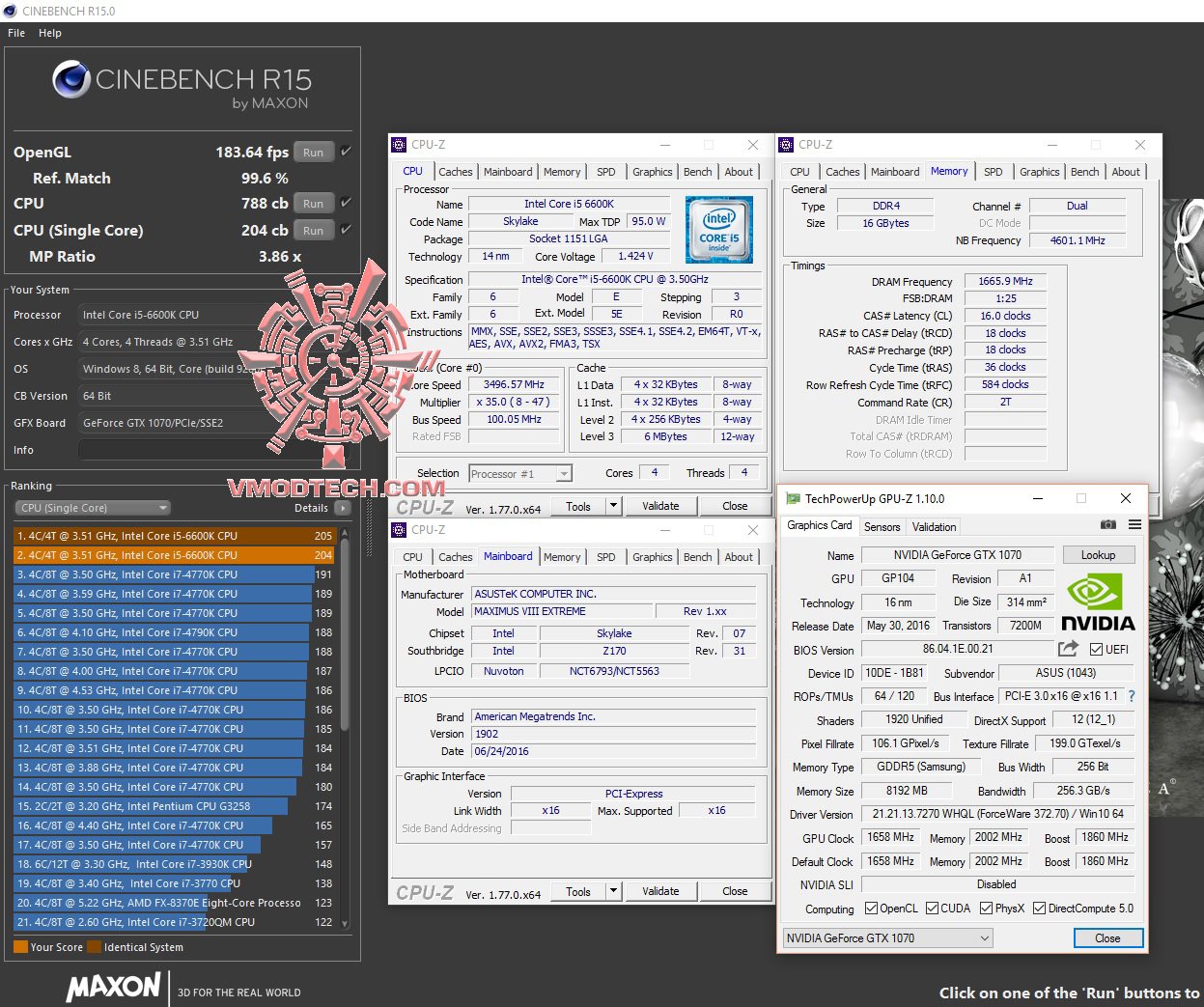
Task: Switch to Caches tab in CPU-Z processor window
Action: [x=456, y=172]
